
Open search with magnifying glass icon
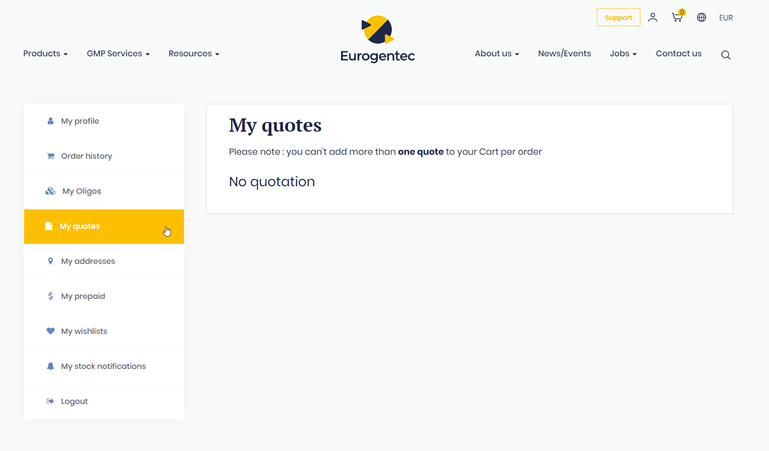pos(726,55)
